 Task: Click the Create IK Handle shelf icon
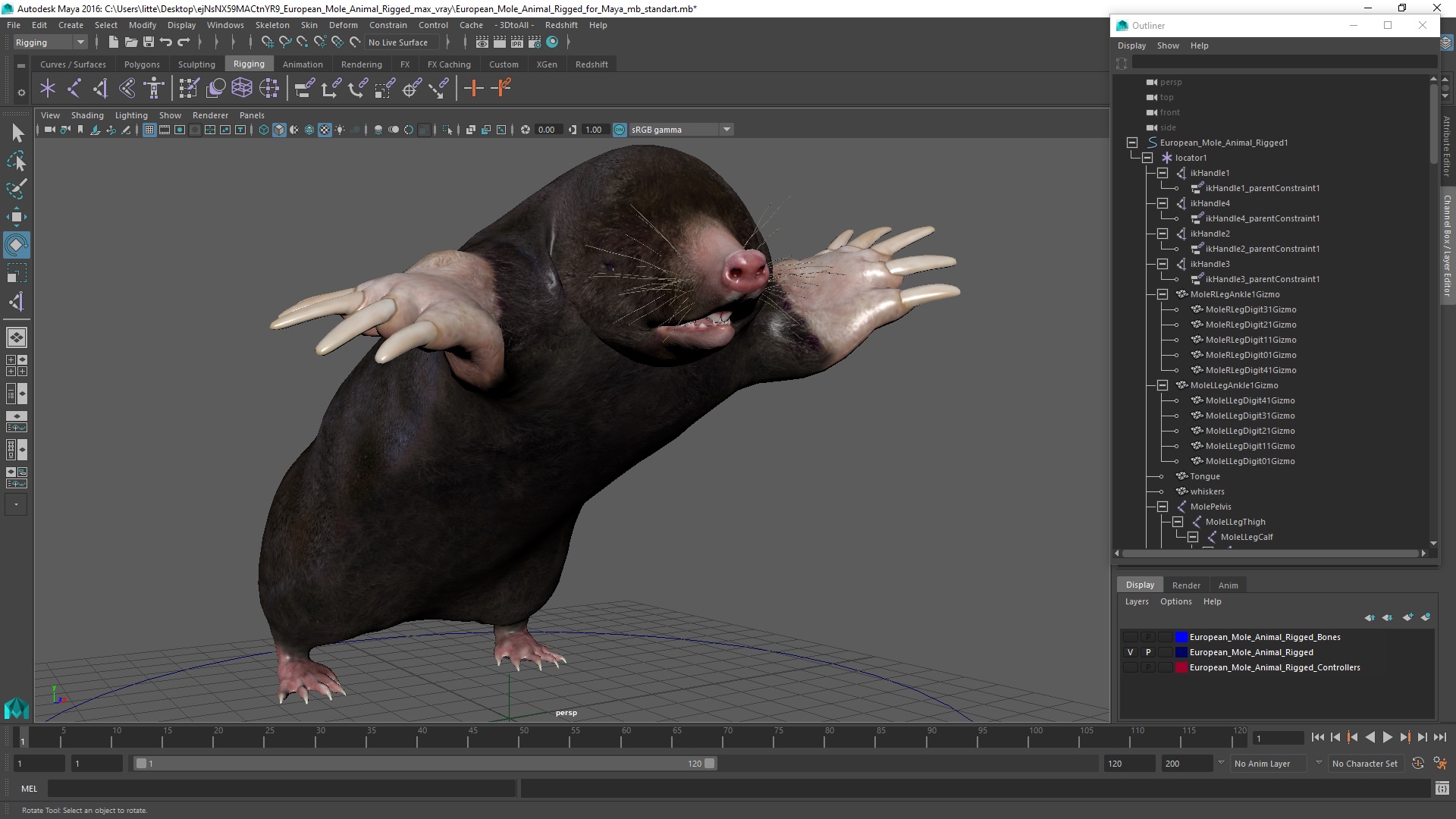(x=101, y=89)
